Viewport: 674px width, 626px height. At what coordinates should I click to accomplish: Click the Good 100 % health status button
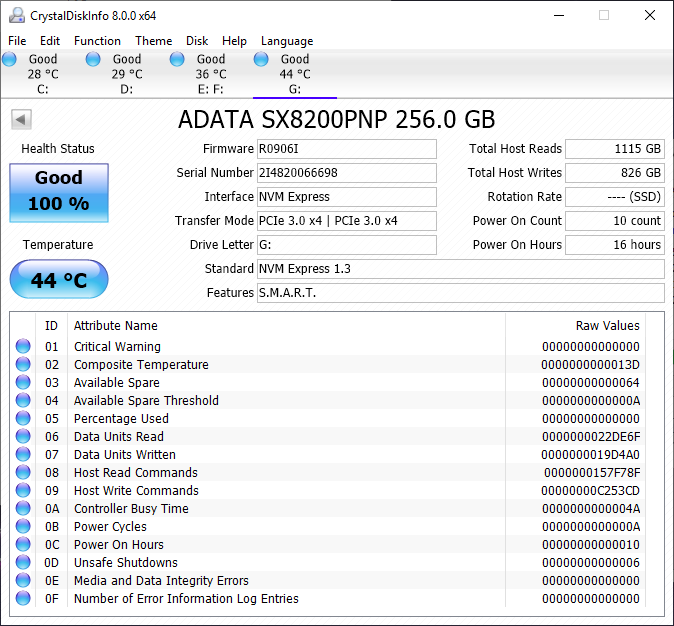59,193
